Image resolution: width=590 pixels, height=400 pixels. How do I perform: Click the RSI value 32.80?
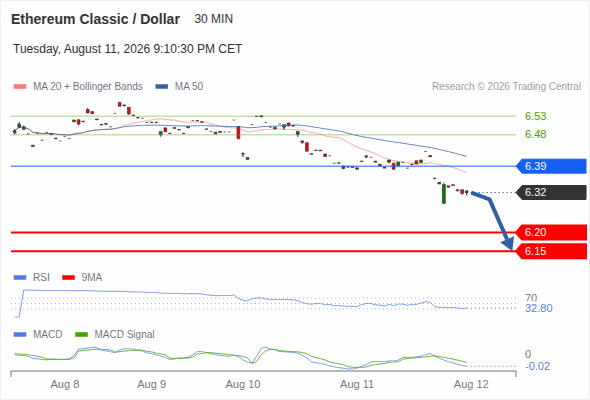[539, 309]
